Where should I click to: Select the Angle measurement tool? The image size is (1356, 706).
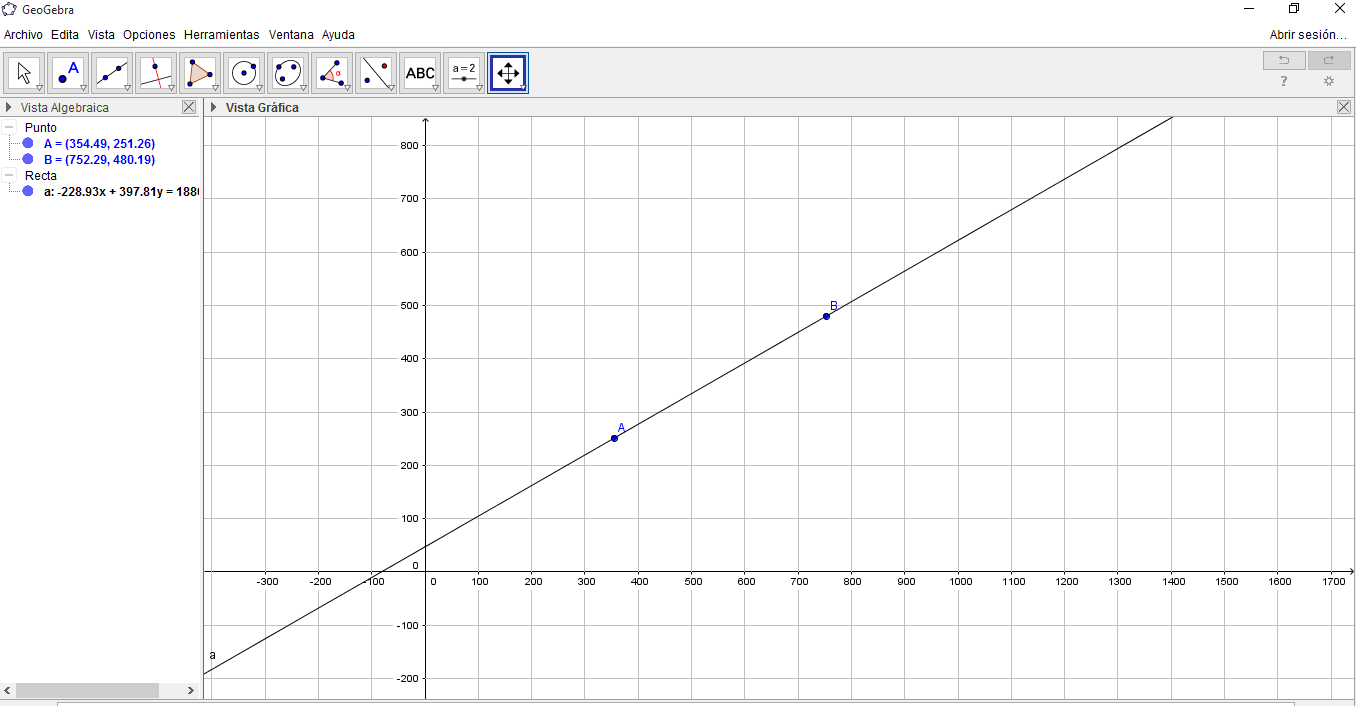point(331,71)
